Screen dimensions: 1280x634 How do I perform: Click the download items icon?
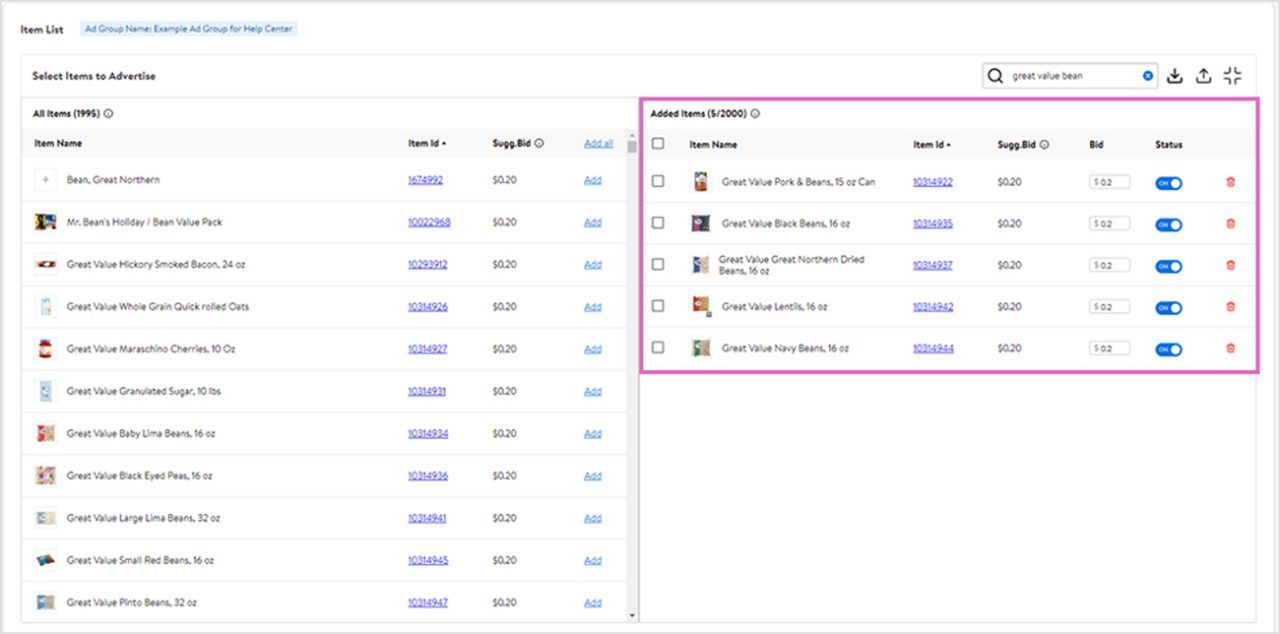[x=1175, y=76]
